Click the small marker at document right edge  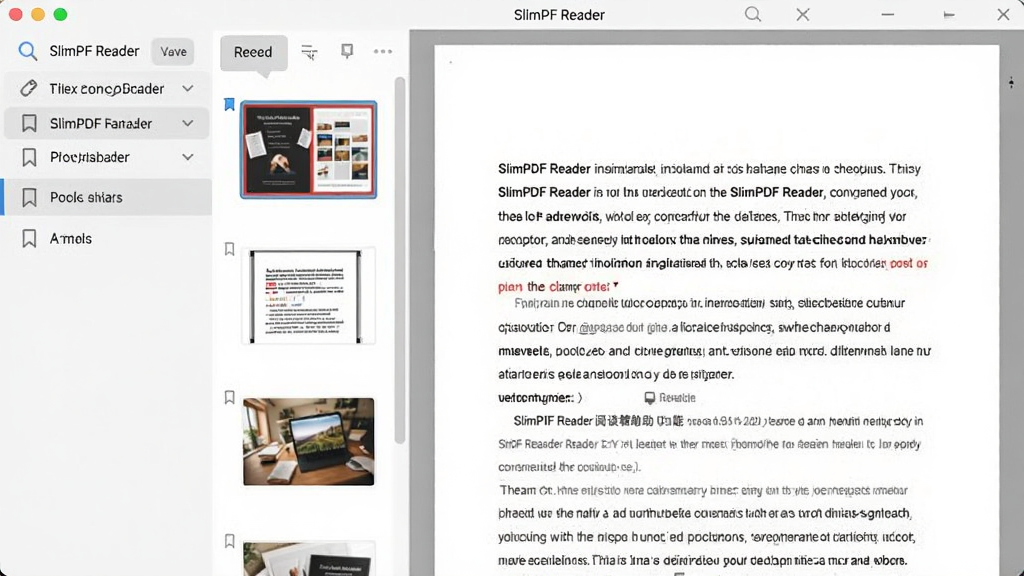1011,82
